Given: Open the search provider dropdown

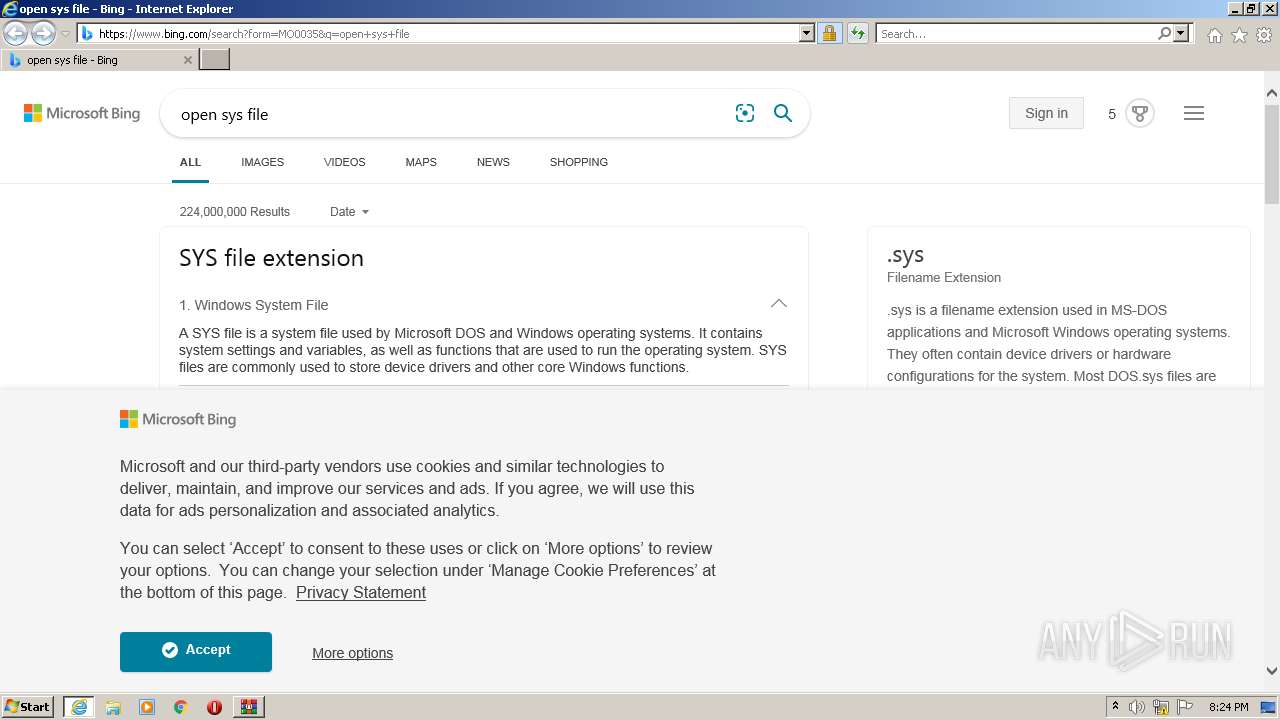Looking at the screenshot, I should pyautogui.click(x=1182, y=34).
